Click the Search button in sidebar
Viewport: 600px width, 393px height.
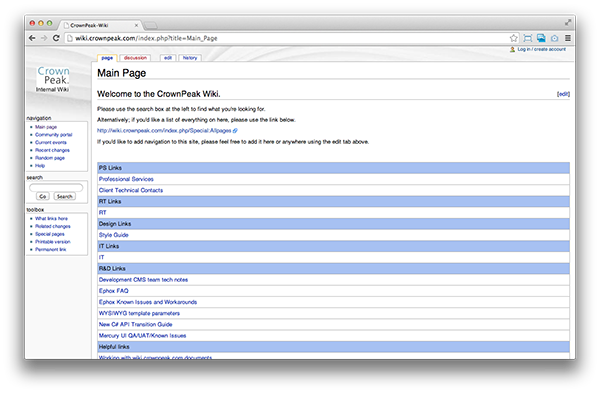pos(65,196)
